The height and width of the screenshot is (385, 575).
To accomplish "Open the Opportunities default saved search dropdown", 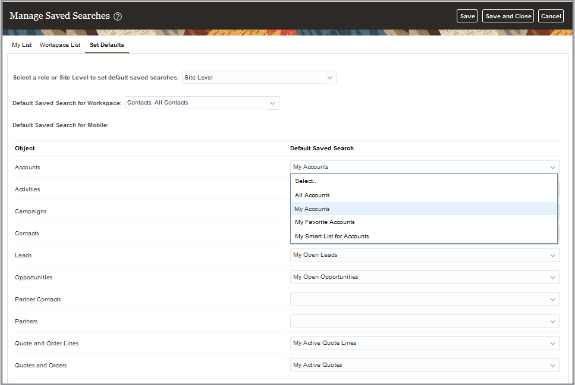I will [425, 277].
